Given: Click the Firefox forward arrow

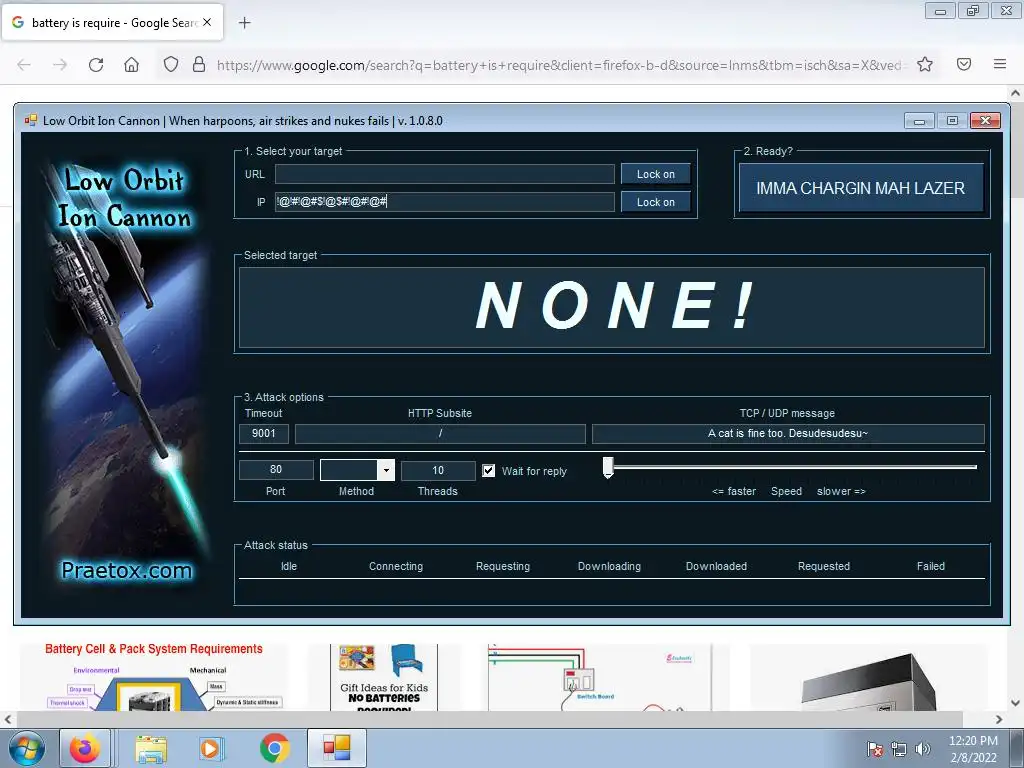Looking at the screenshot, I should click(60, 65).
